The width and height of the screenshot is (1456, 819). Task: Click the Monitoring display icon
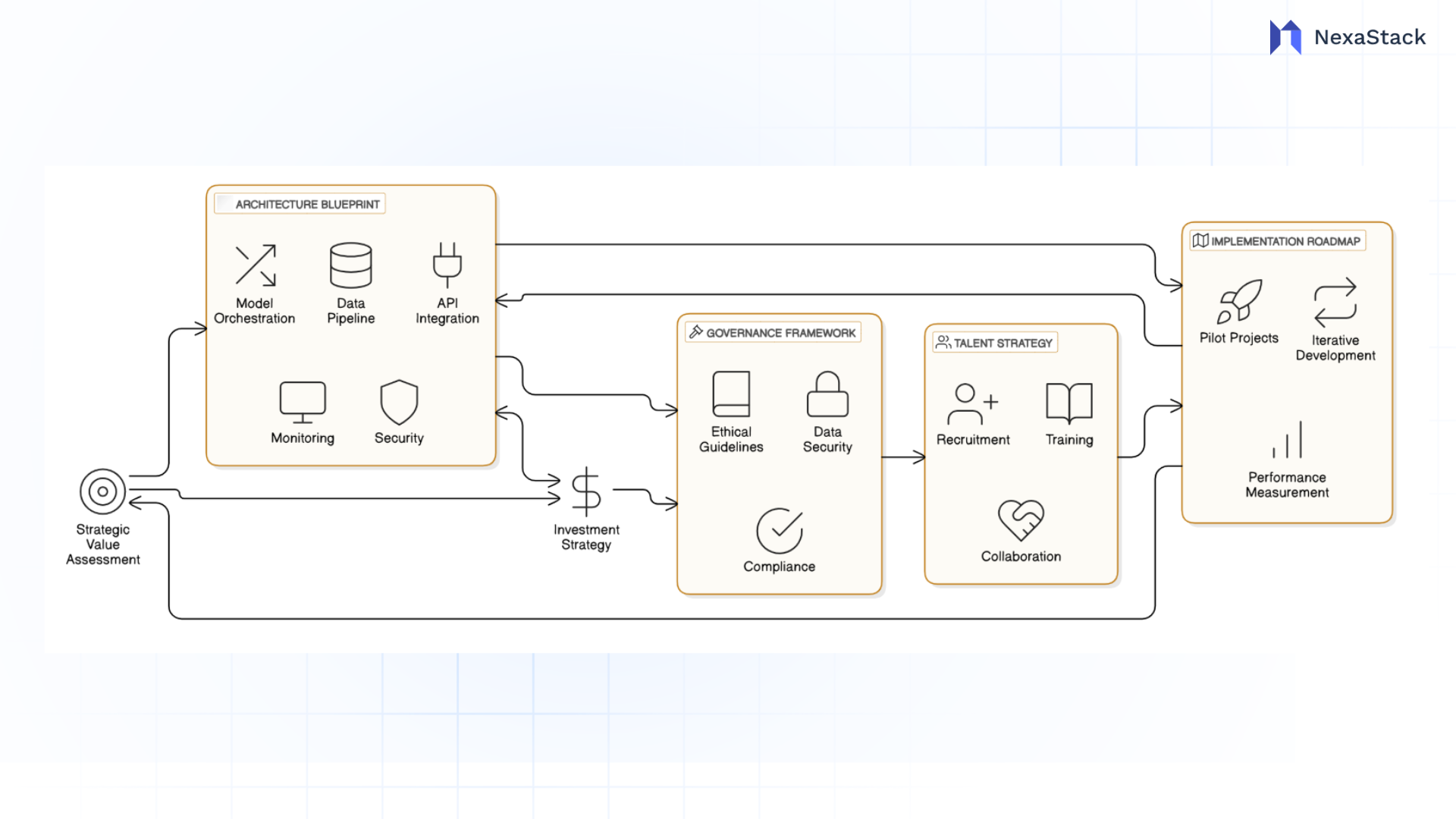click(x=302, y=403)
